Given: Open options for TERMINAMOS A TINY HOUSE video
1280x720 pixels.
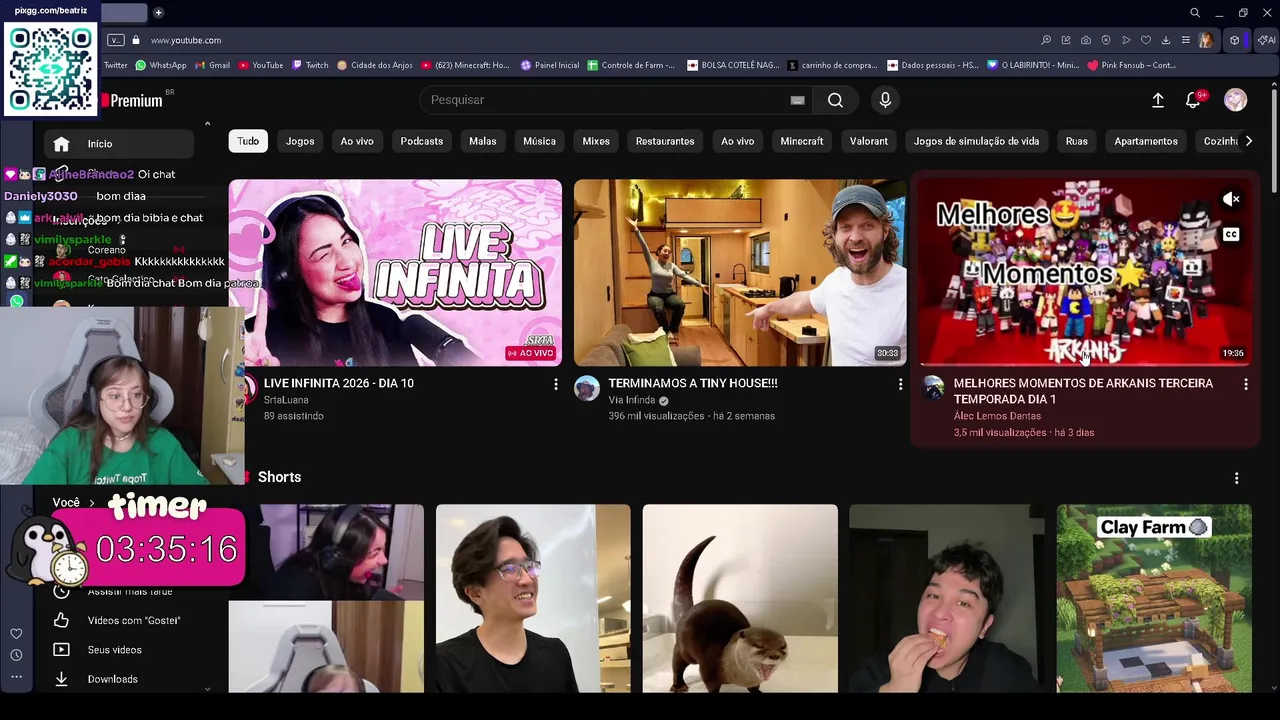Looking at the screenshot, I should (x=900, y=384).
